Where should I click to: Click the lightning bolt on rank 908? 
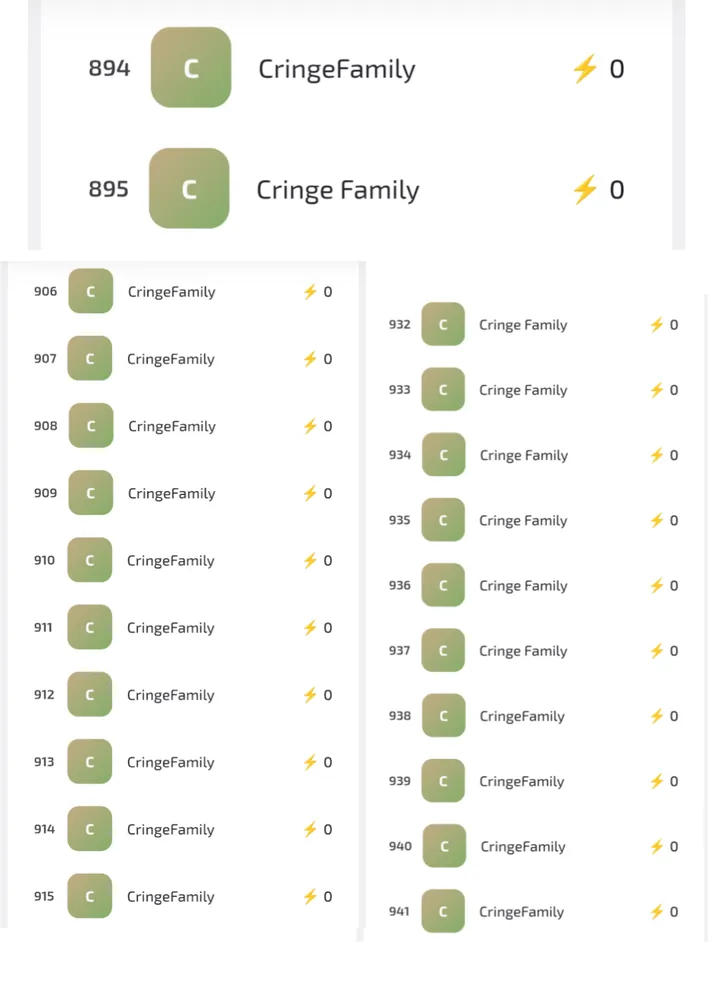point(310,426)
